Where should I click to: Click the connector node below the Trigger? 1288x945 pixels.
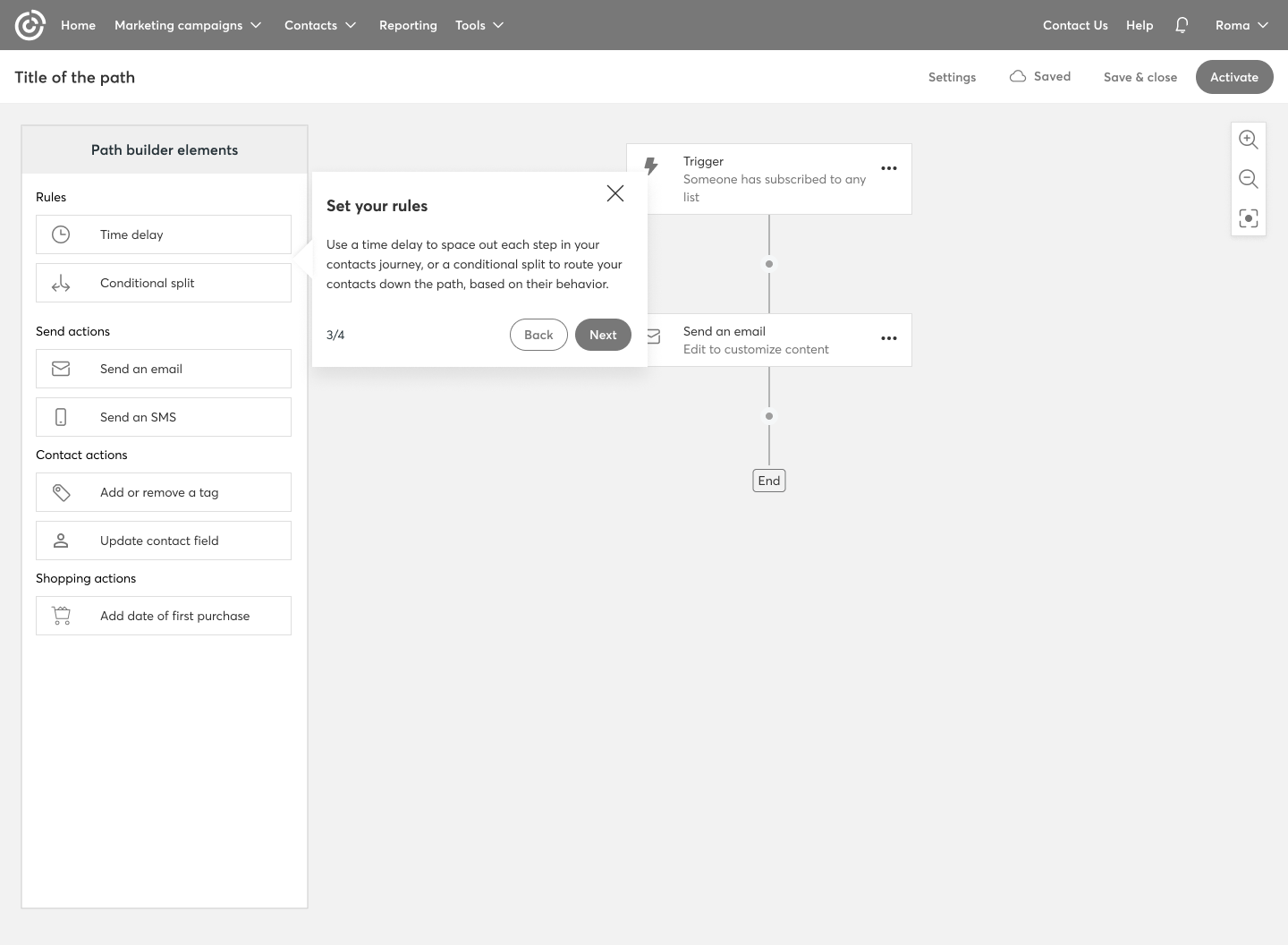click(x=769, y=264)
